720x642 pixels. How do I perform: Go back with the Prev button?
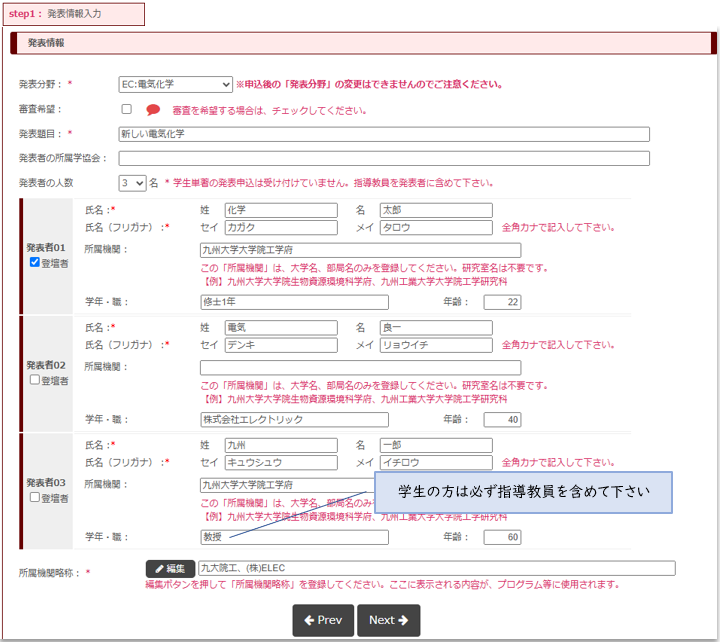pos(323,620)
